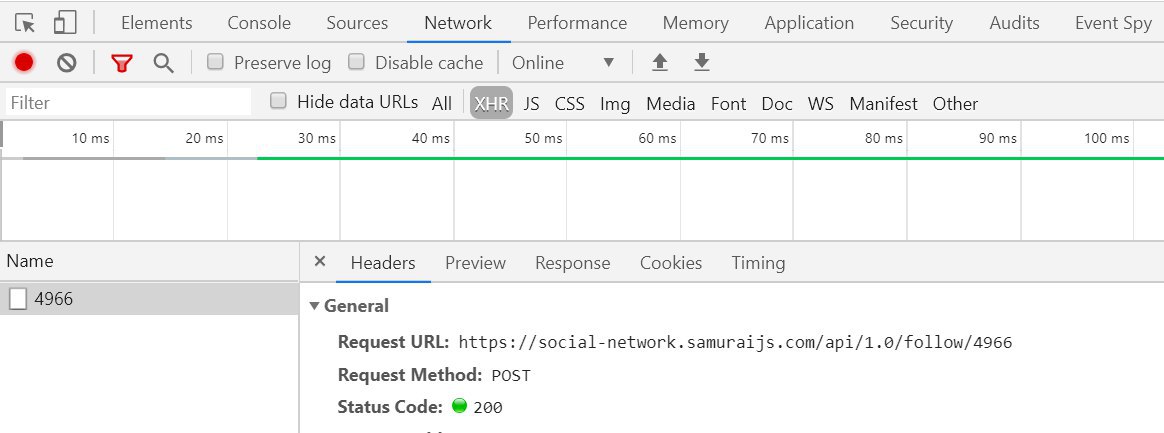Switch to the Console tab
This screenshot has height=433, width=1164.
(259, 23)
